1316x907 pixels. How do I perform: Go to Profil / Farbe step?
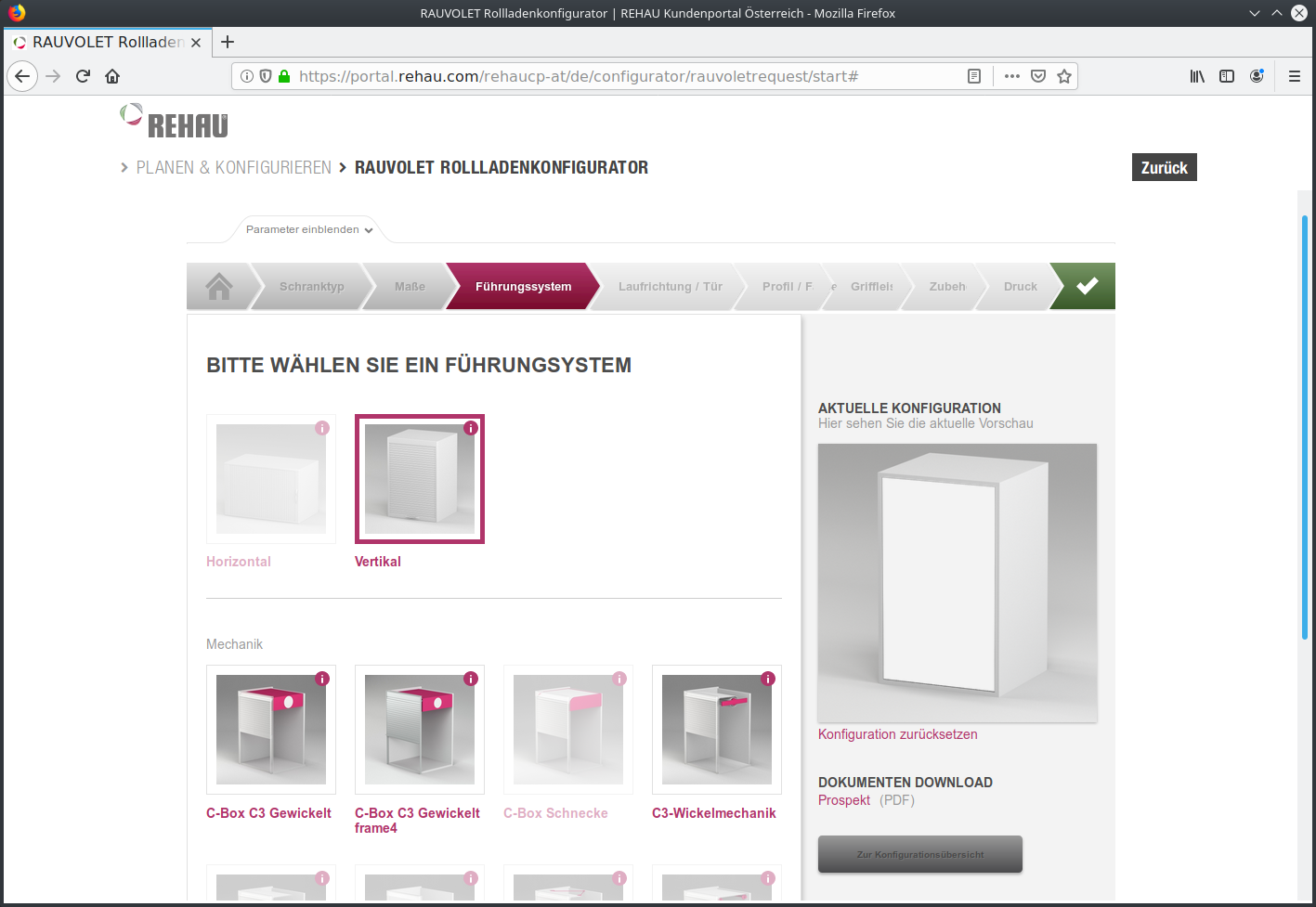point(787,286)
